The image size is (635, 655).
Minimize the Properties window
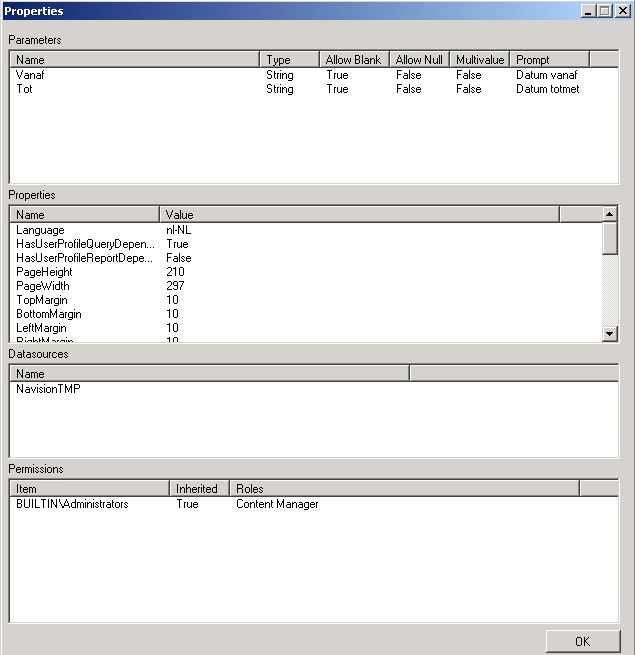click(x=588, y=10)
